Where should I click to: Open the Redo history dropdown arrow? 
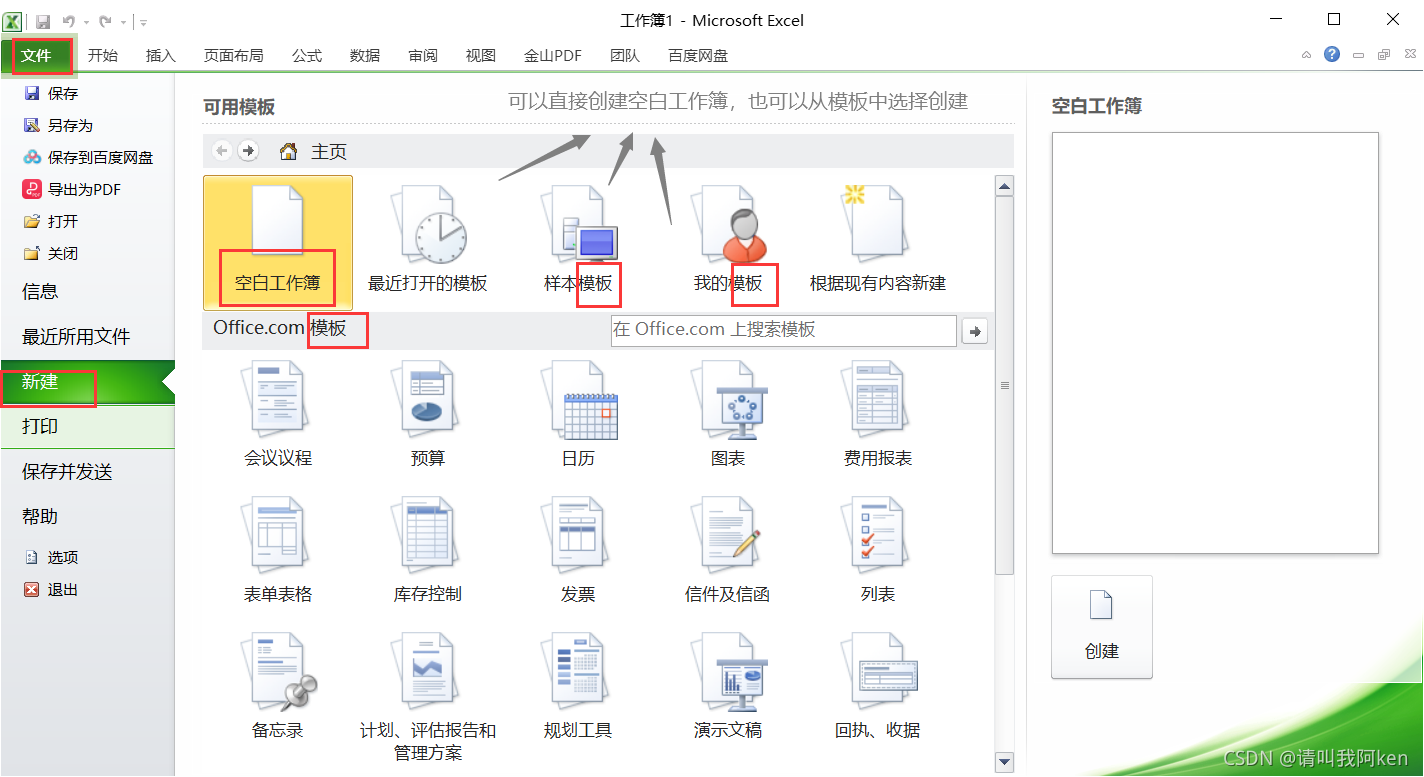click(x=122, y=22)
